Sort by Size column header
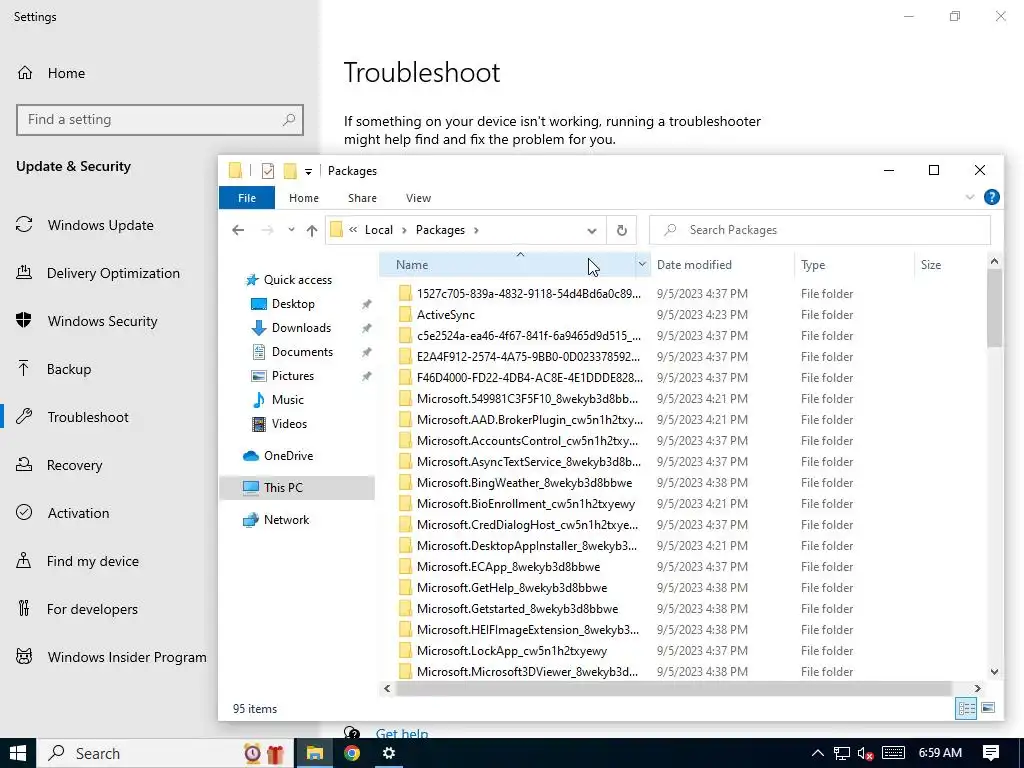This screenshot has height=768, width=1024. tap(950, 264)
